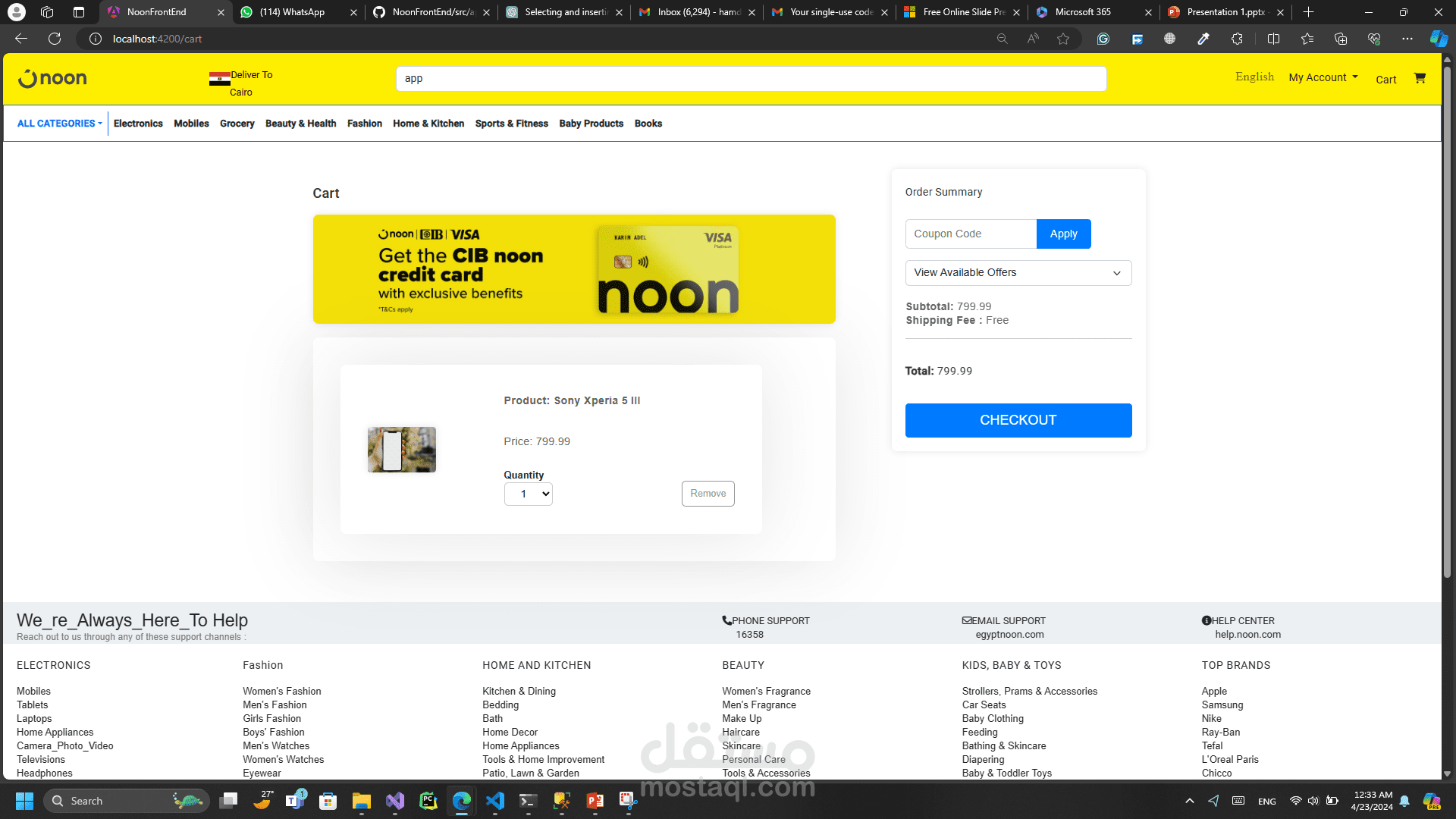This screenshot has width=1456, height=819.
Task: Open the browser profile avatar icon
Action: pos(17,12)
